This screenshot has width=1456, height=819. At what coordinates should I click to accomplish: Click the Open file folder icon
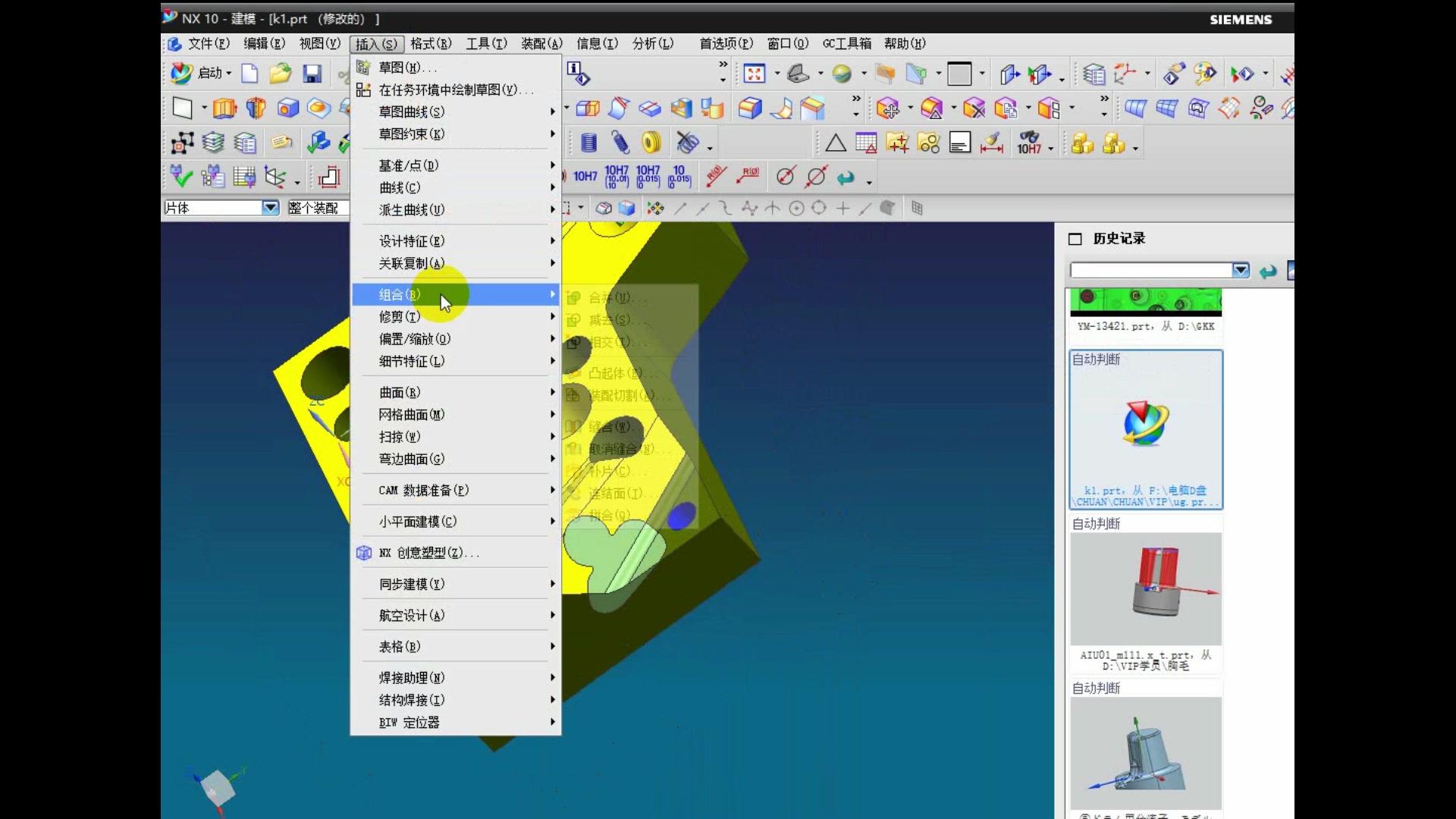(280, 74)
